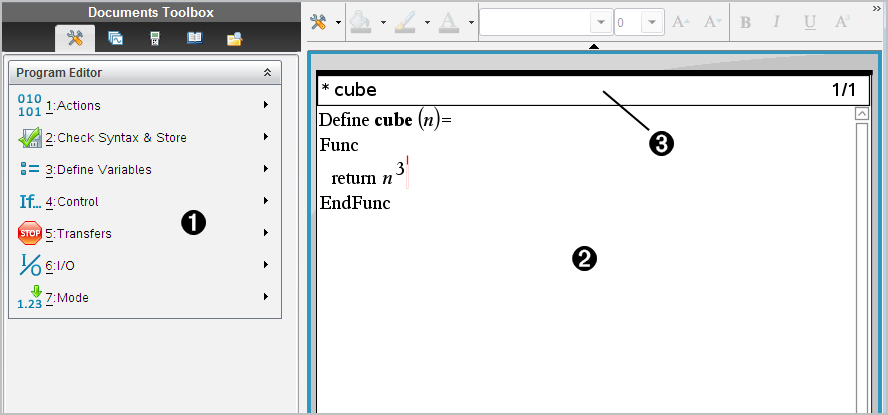
Task: Click the text color letter A icon
Action: pyautogui.click(x=449, y=22)
